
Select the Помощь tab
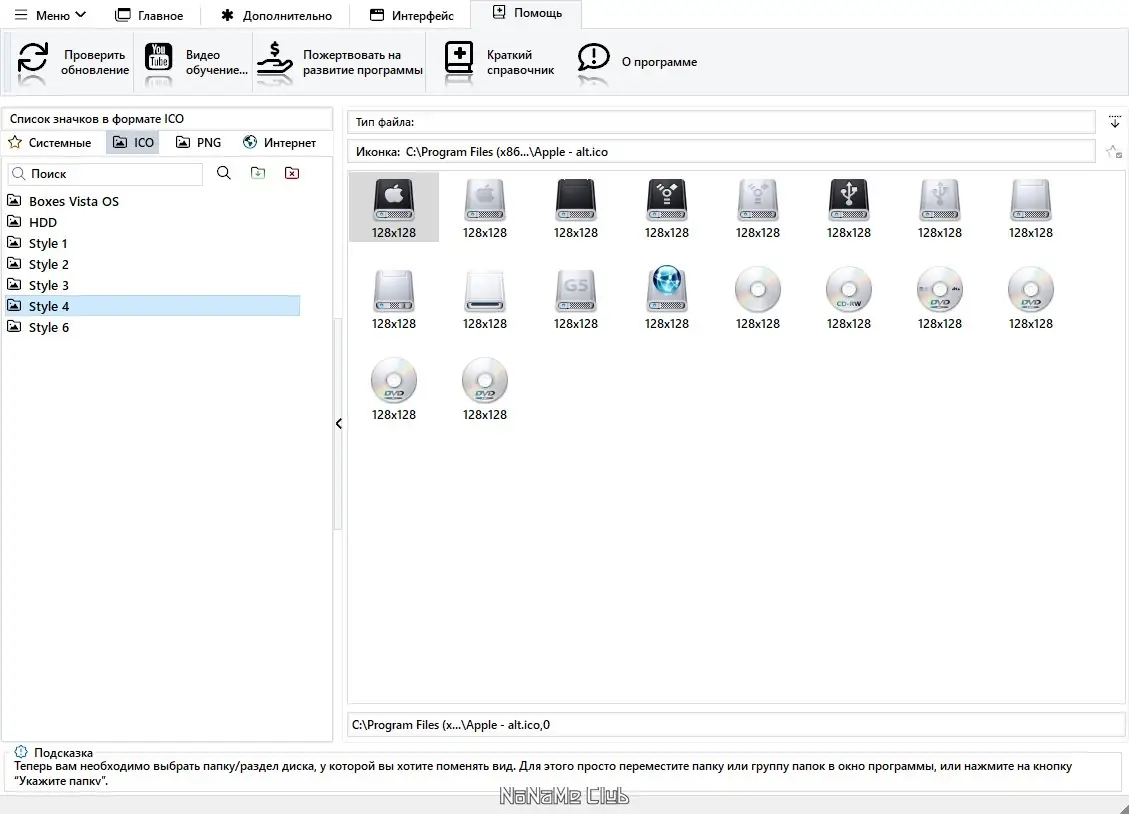pyautogui.click(x=526, y=13)
